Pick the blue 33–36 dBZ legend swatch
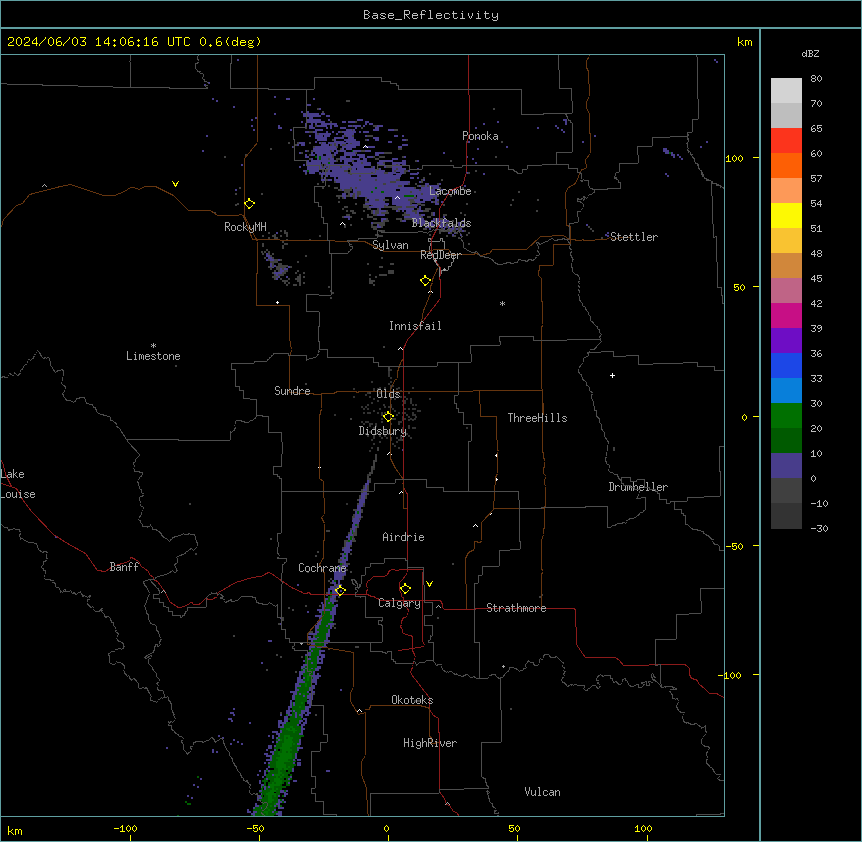Viewport: 862px width, 842px height. (786, 365)
